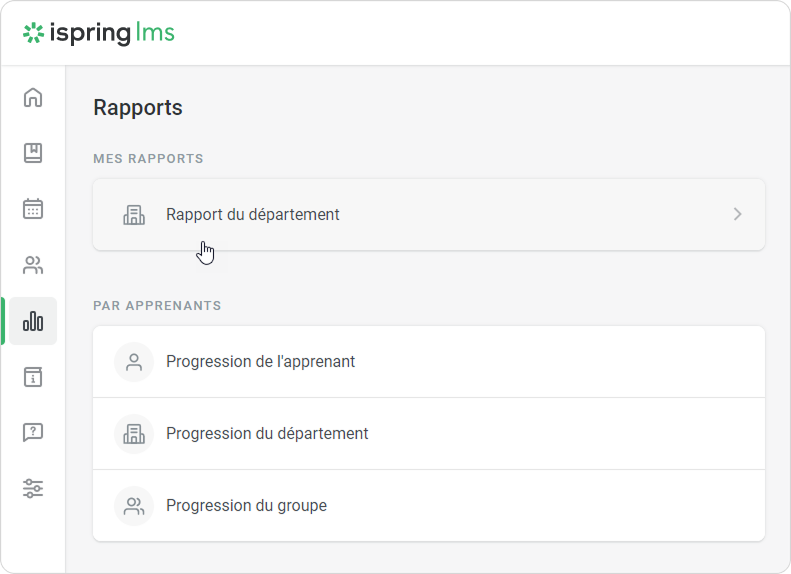Select the bar chart reports icon in sidebar
The height and width of the screenshot is (574, 791).
[x=33, y=321]
